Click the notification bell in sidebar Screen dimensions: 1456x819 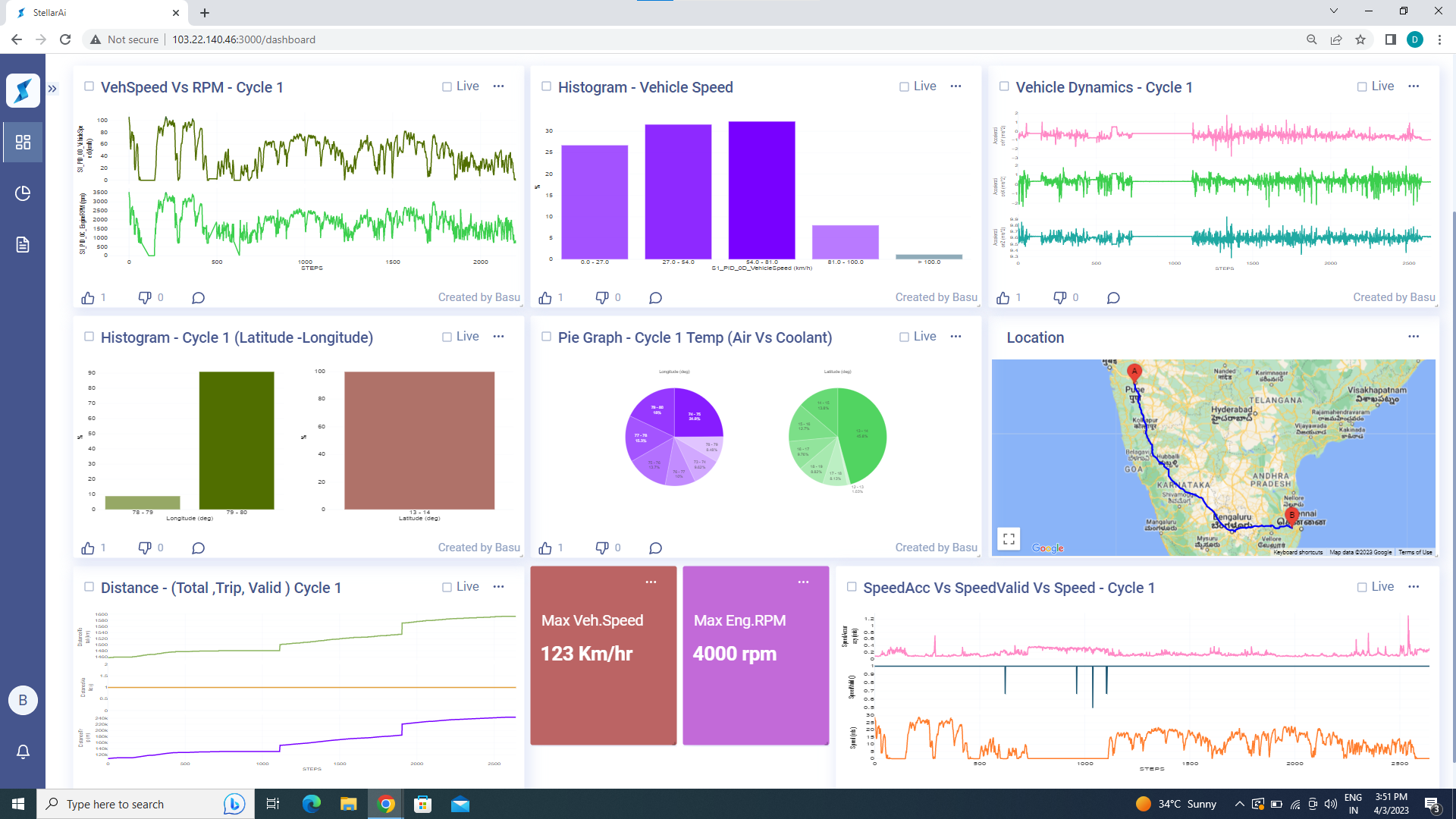coord(23,752)
